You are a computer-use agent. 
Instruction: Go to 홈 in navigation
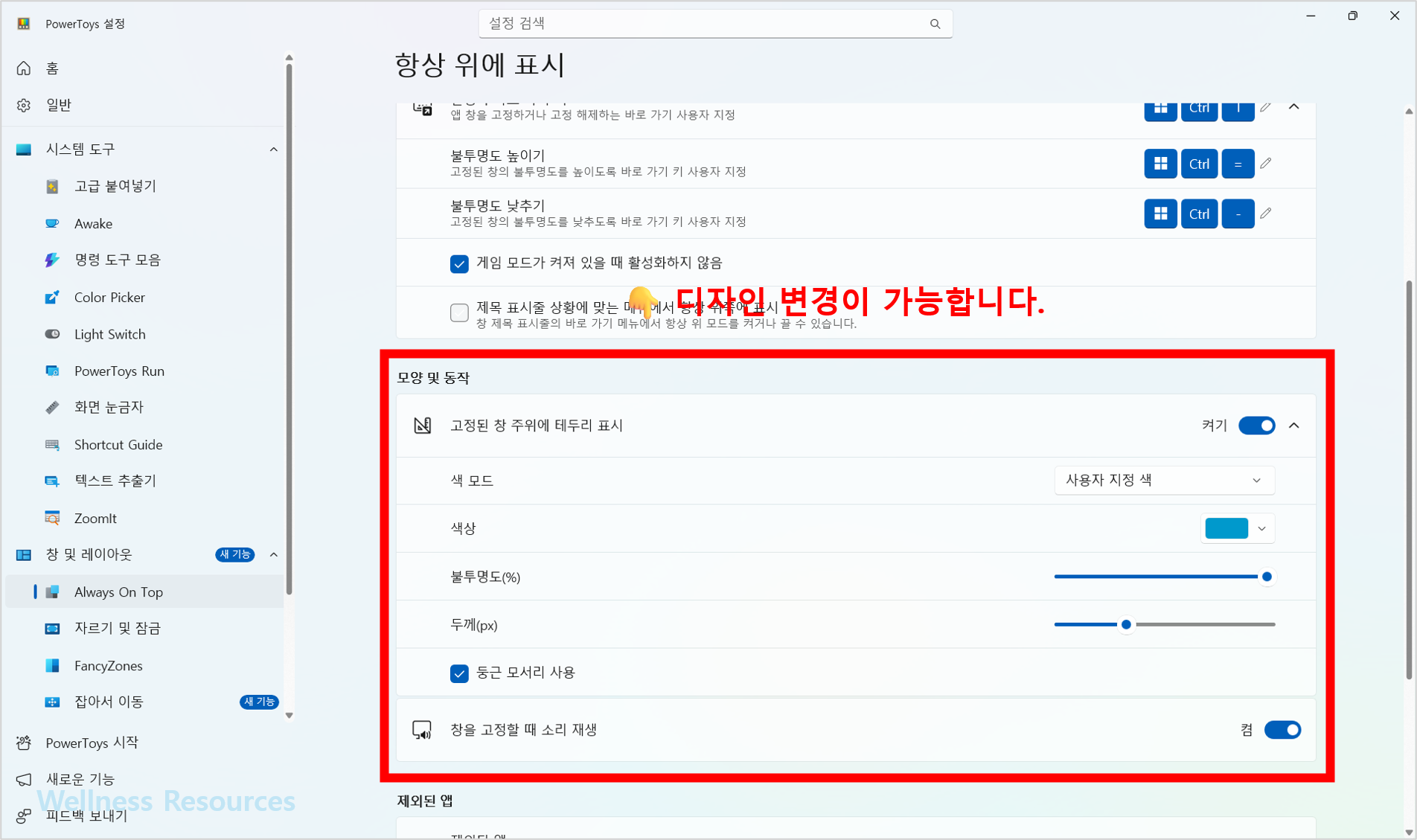[145, 68]
